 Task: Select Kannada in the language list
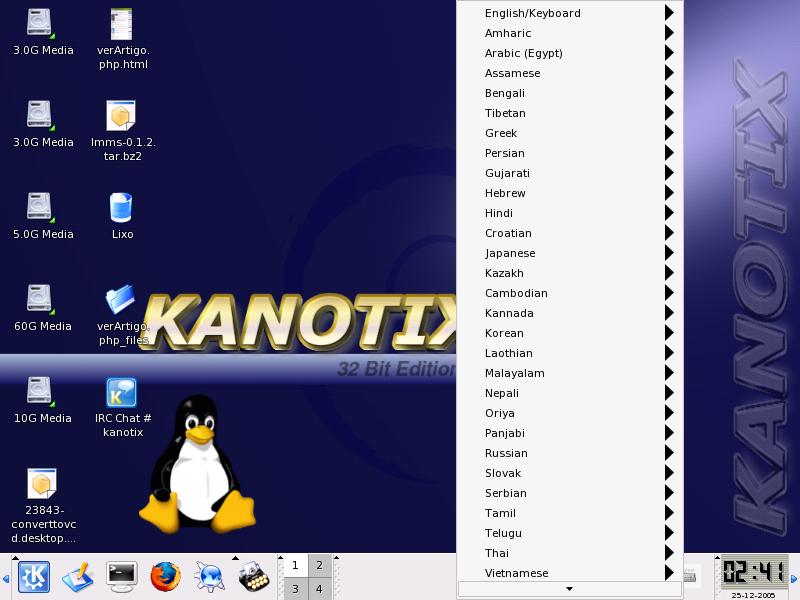570,313
